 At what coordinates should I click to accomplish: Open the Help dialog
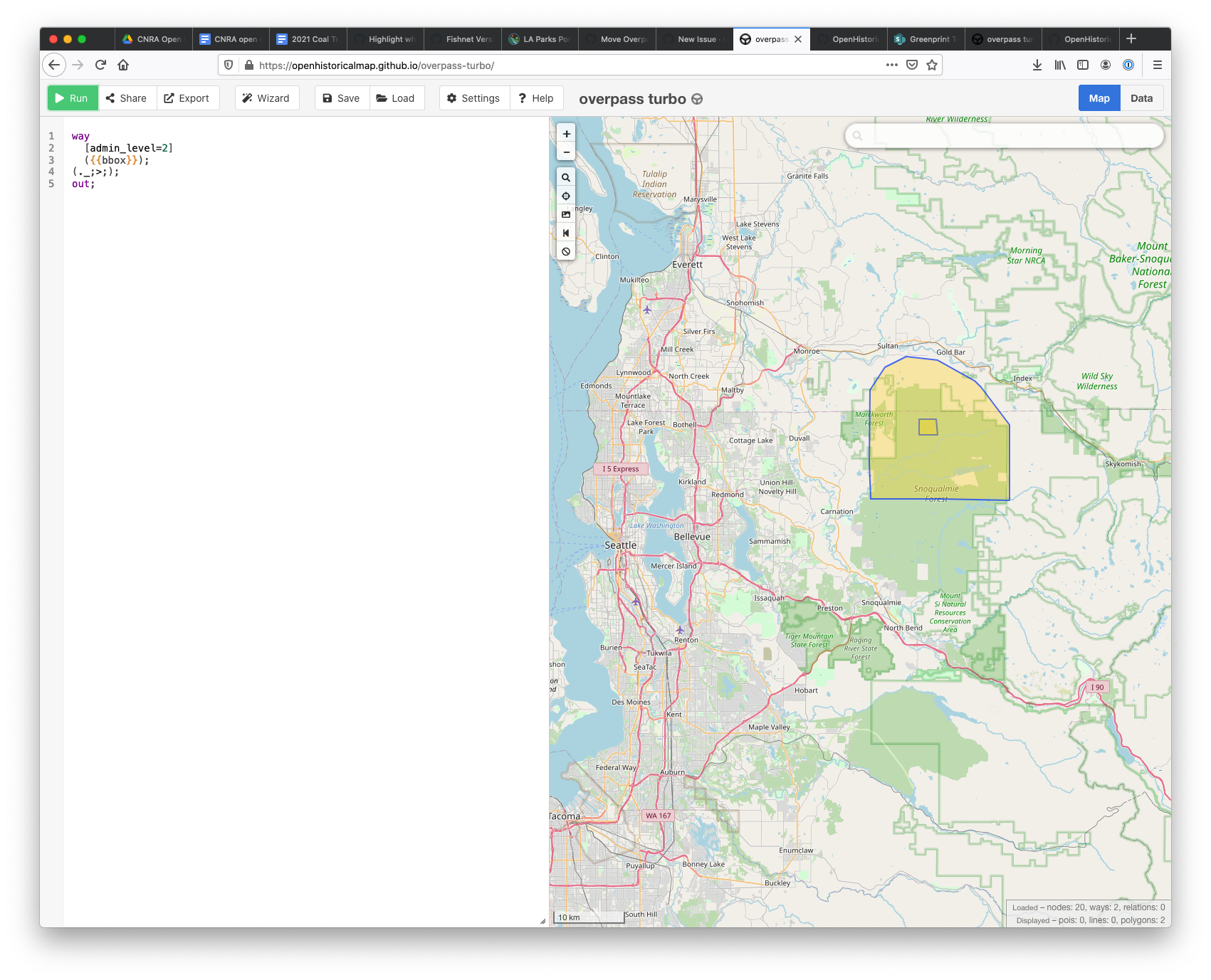coord(537,98)
